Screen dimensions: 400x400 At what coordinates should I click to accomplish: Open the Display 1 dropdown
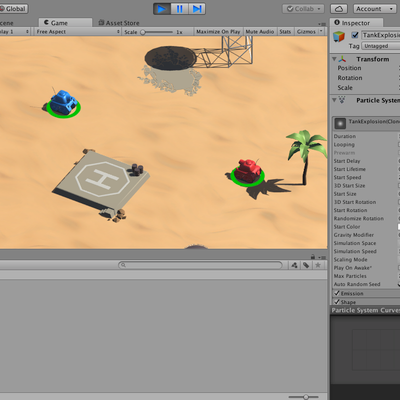pos(15,32)
